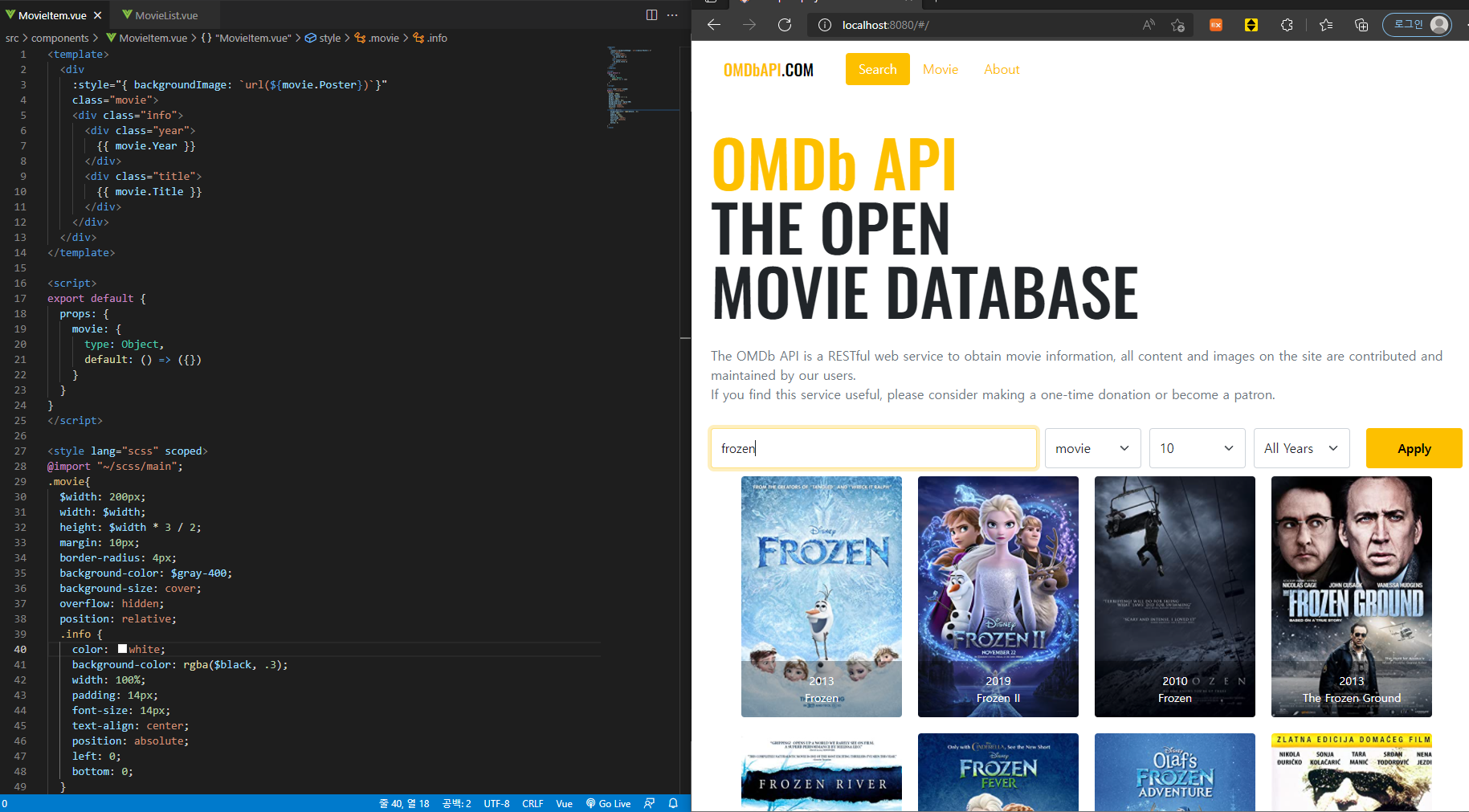Open the browser Extensions puzzle icon
The image size is (1469, 812).
[x=1287, y=25]
